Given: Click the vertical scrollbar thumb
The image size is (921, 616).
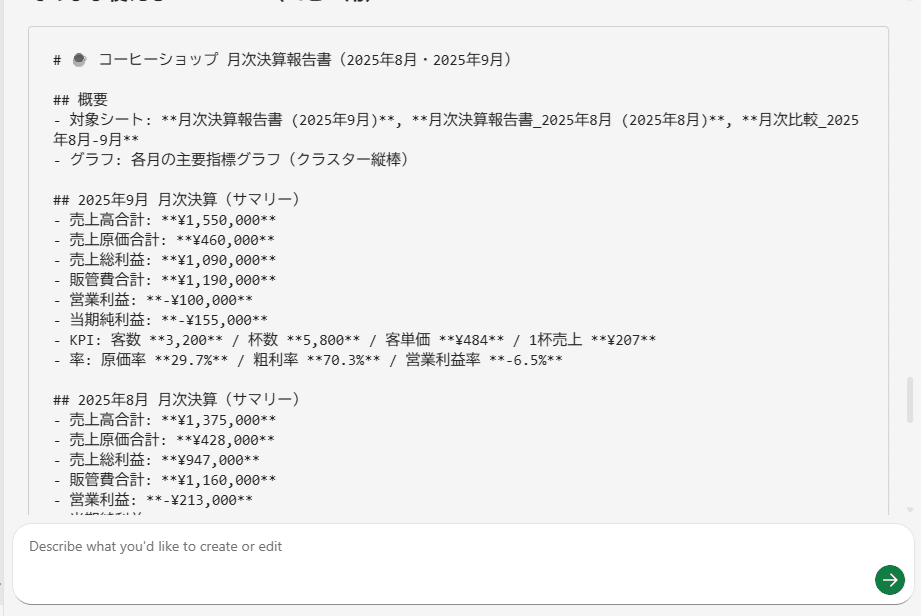Looking at the screenshot, I should [x=909, y=400].
